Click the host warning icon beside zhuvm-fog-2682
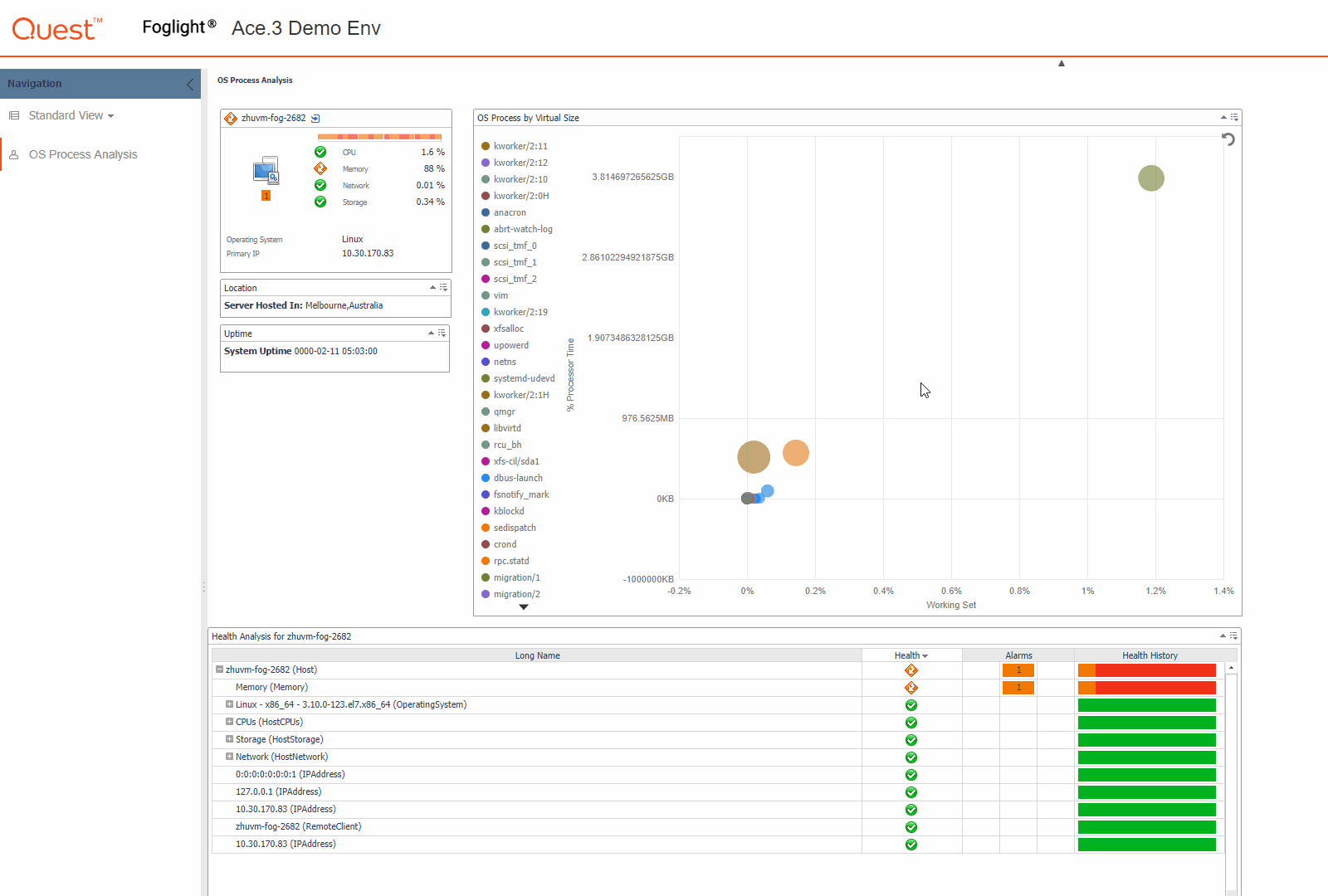Screen dimensions: 1328x896 231,119
